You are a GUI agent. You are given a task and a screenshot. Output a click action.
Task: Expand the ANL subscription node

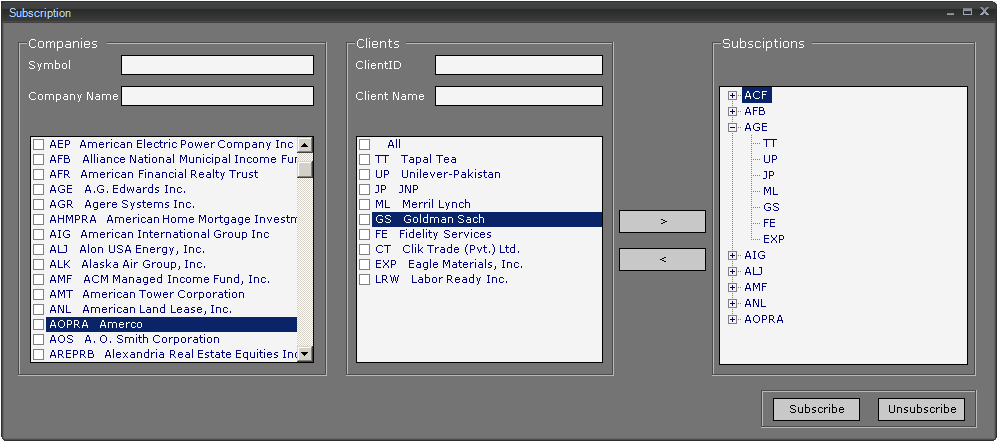pyautogui.click(x=733, y=303)
